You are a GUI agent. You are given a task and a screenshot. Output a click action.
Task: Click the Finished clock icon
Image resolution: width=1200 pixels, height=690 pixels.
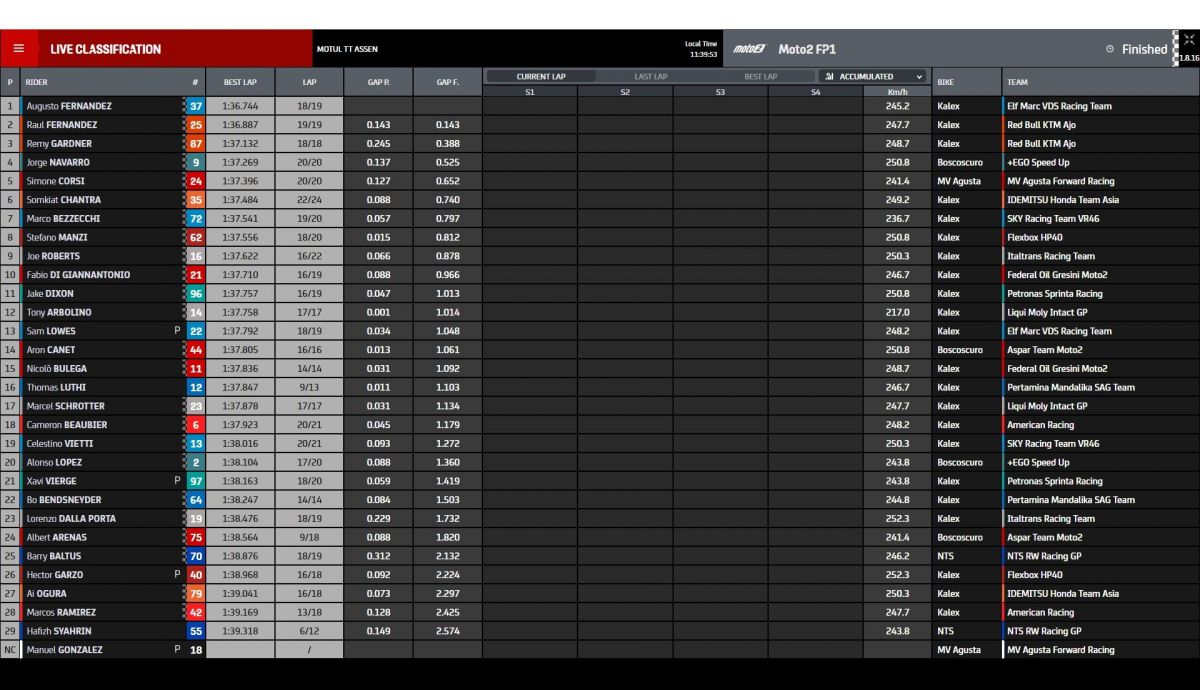point(1110,49)
